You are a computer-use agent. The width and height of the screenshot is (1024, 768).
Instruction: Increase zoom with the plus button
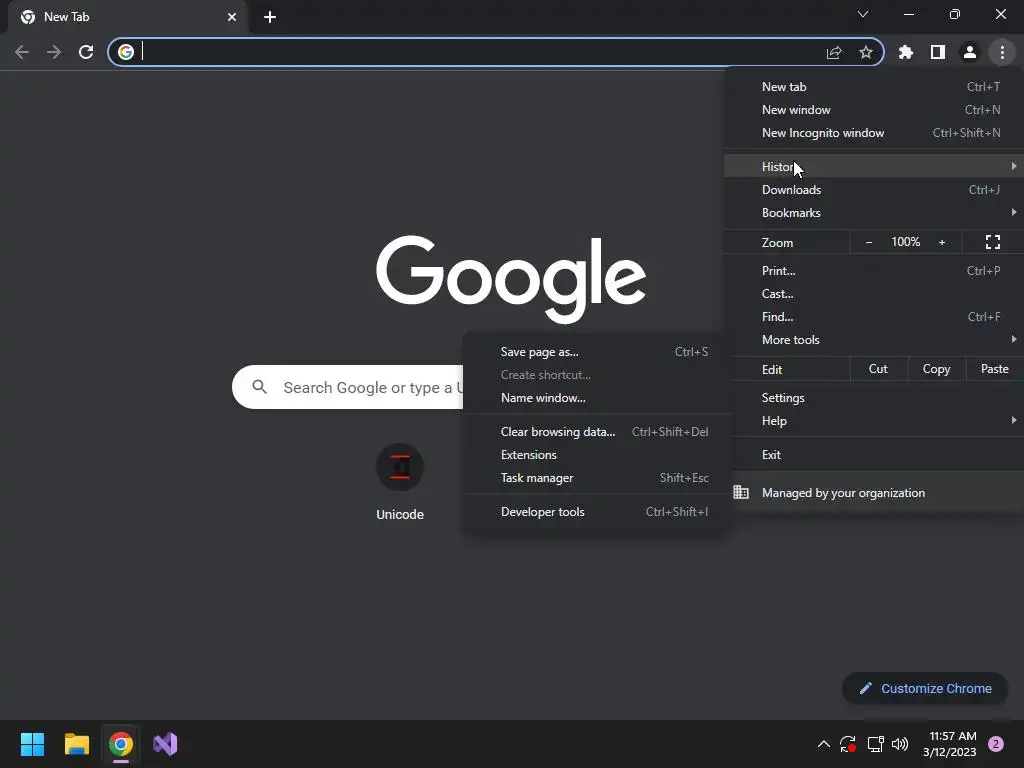click(x=942, y=242)
